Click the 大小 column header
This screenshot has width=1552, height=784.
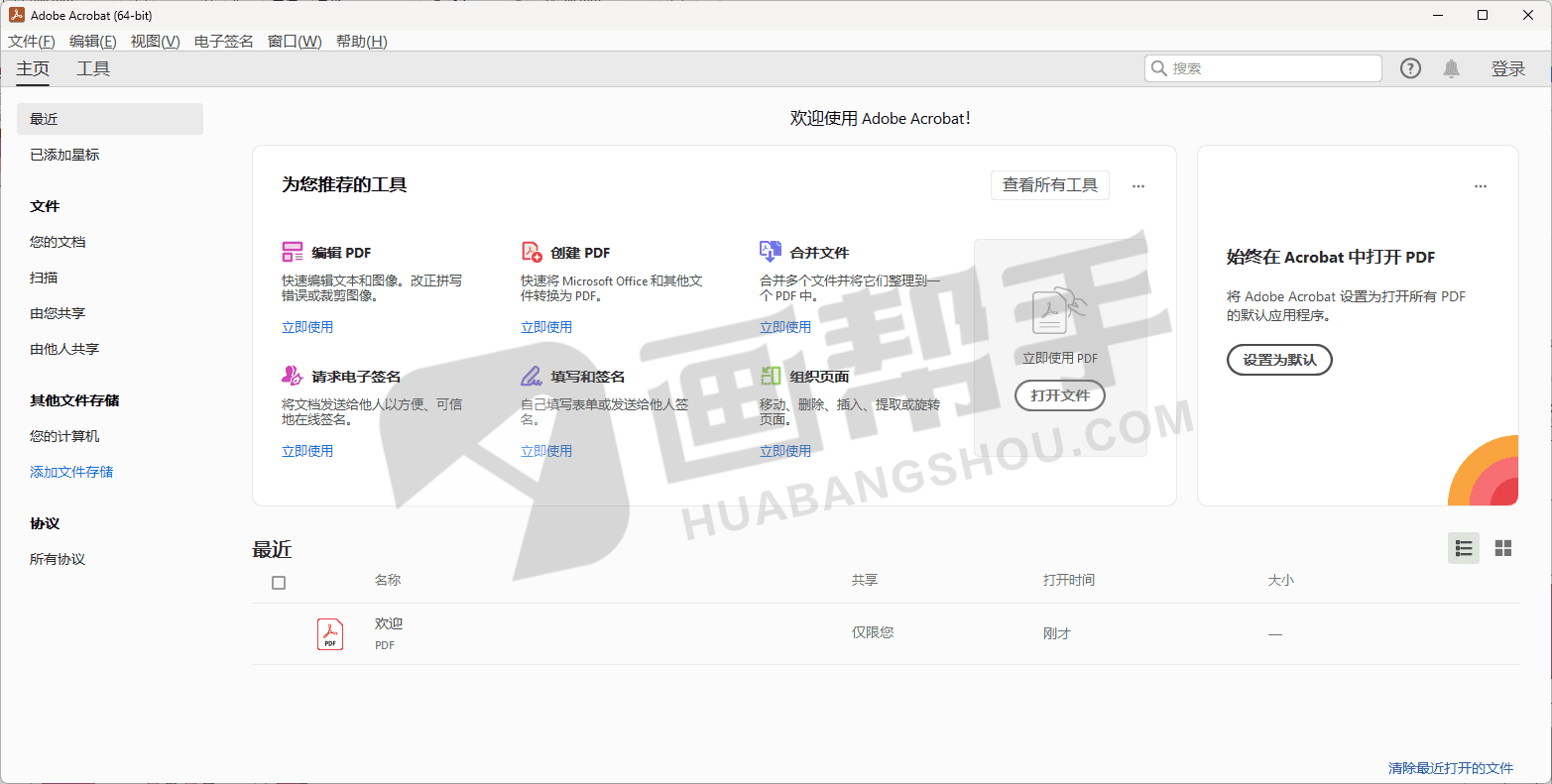coord(1281,580)
